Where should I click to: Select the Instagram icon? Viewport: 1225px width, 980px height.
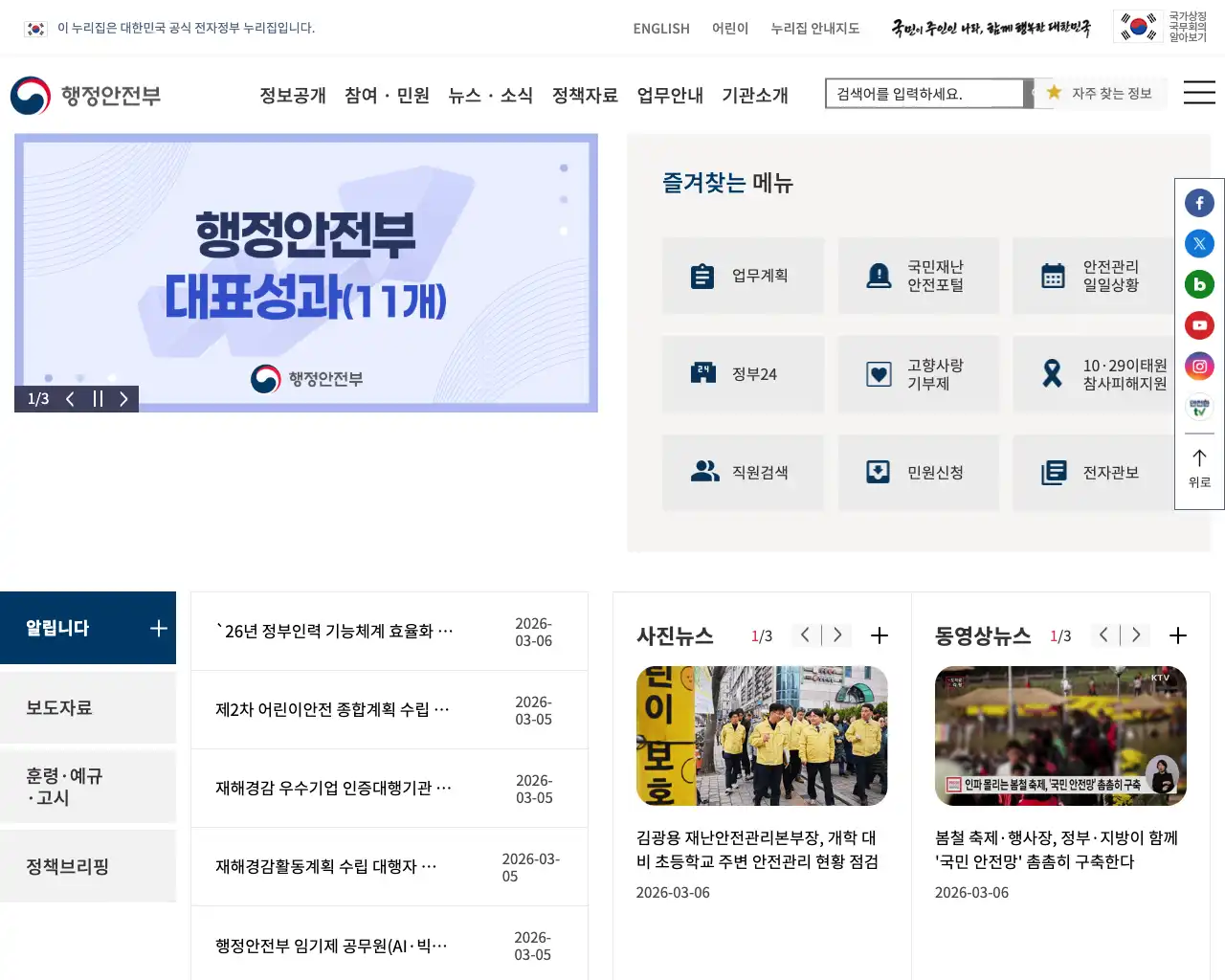1199,366
